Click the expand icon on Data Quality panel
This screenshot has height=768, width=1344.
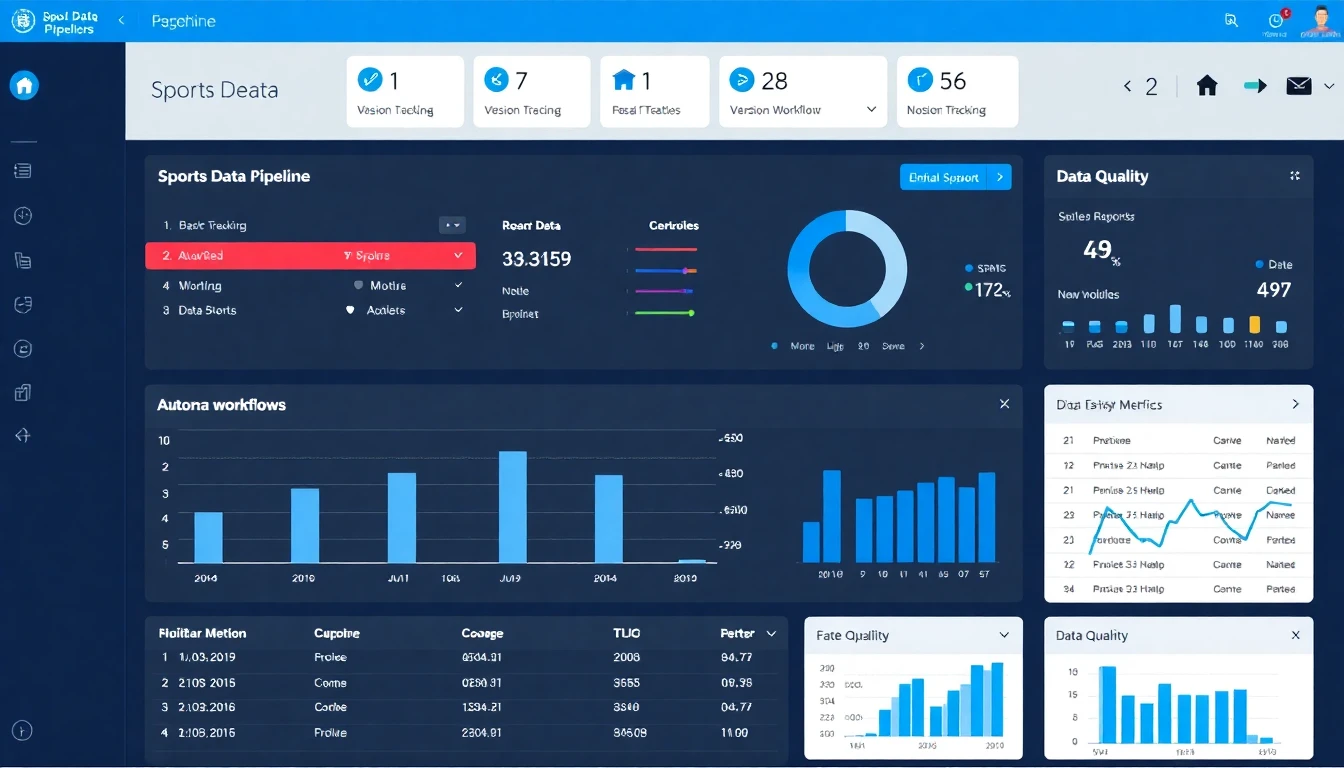tap(1295, 176)
